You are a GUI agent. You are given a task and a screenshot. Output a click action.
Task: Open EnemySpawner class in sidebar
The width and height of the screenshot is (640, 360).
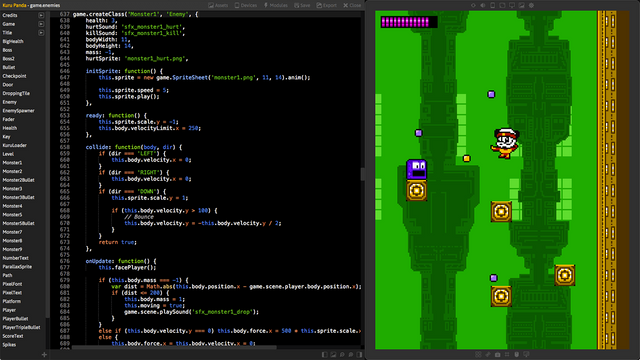coord(18,111)
